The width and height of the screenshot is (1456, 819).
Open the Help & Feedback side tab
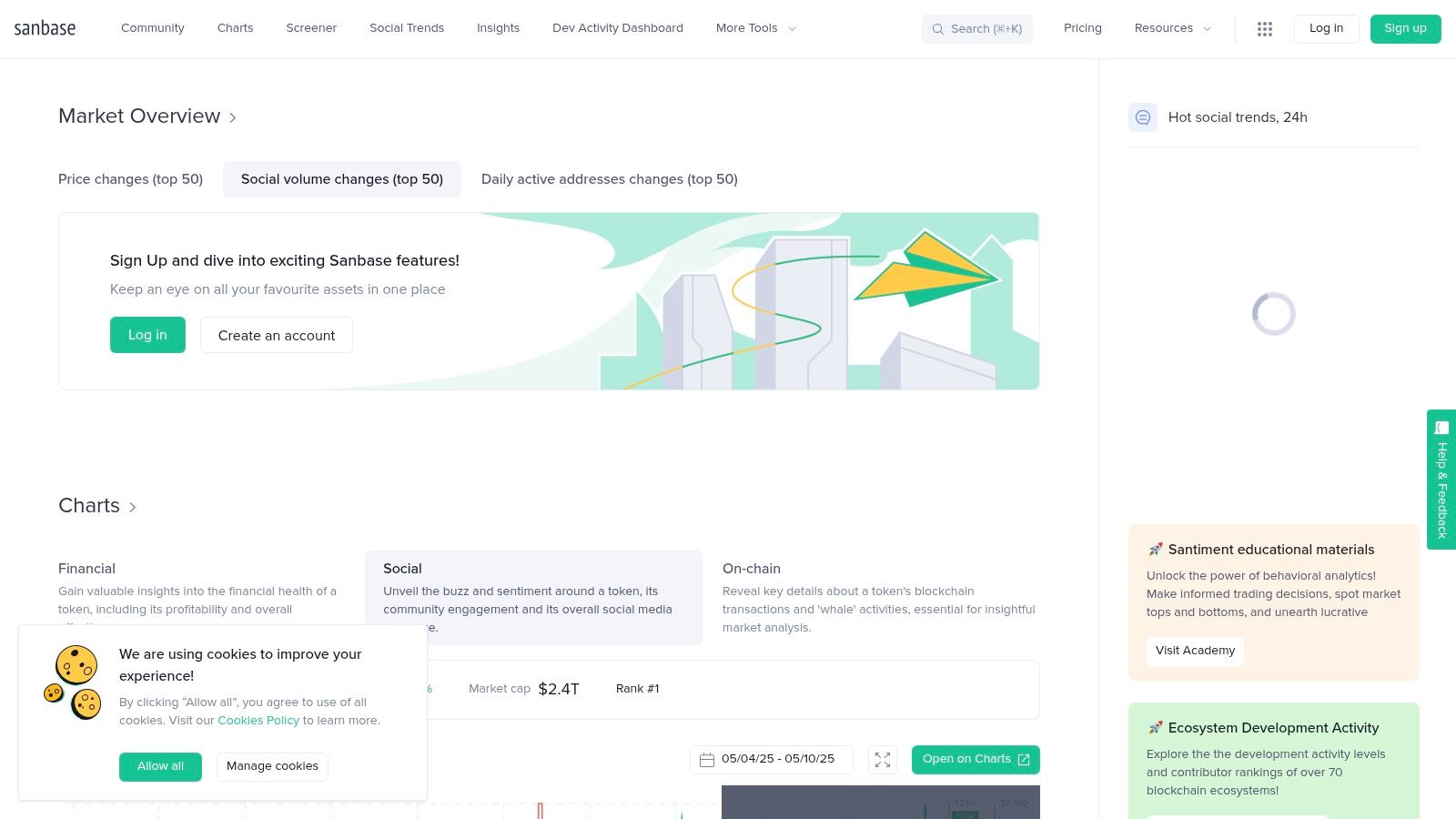coord(1441,480)
